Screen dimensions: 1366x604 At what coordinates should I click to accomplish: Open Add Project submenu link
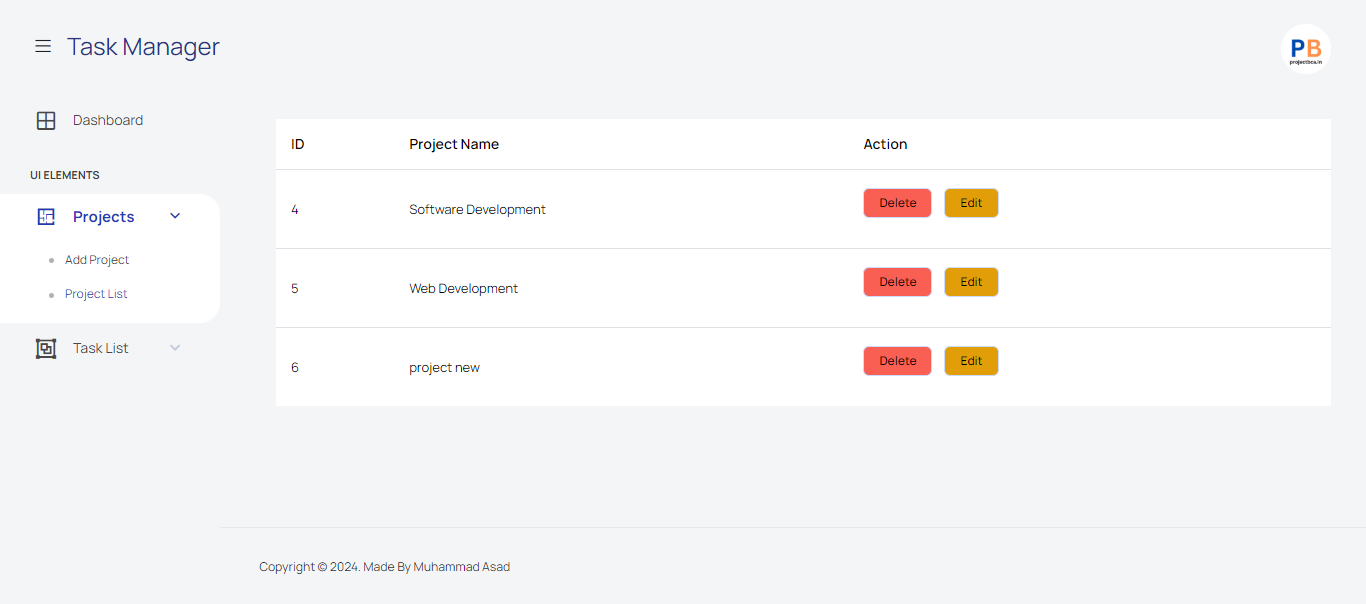(97, 260)
